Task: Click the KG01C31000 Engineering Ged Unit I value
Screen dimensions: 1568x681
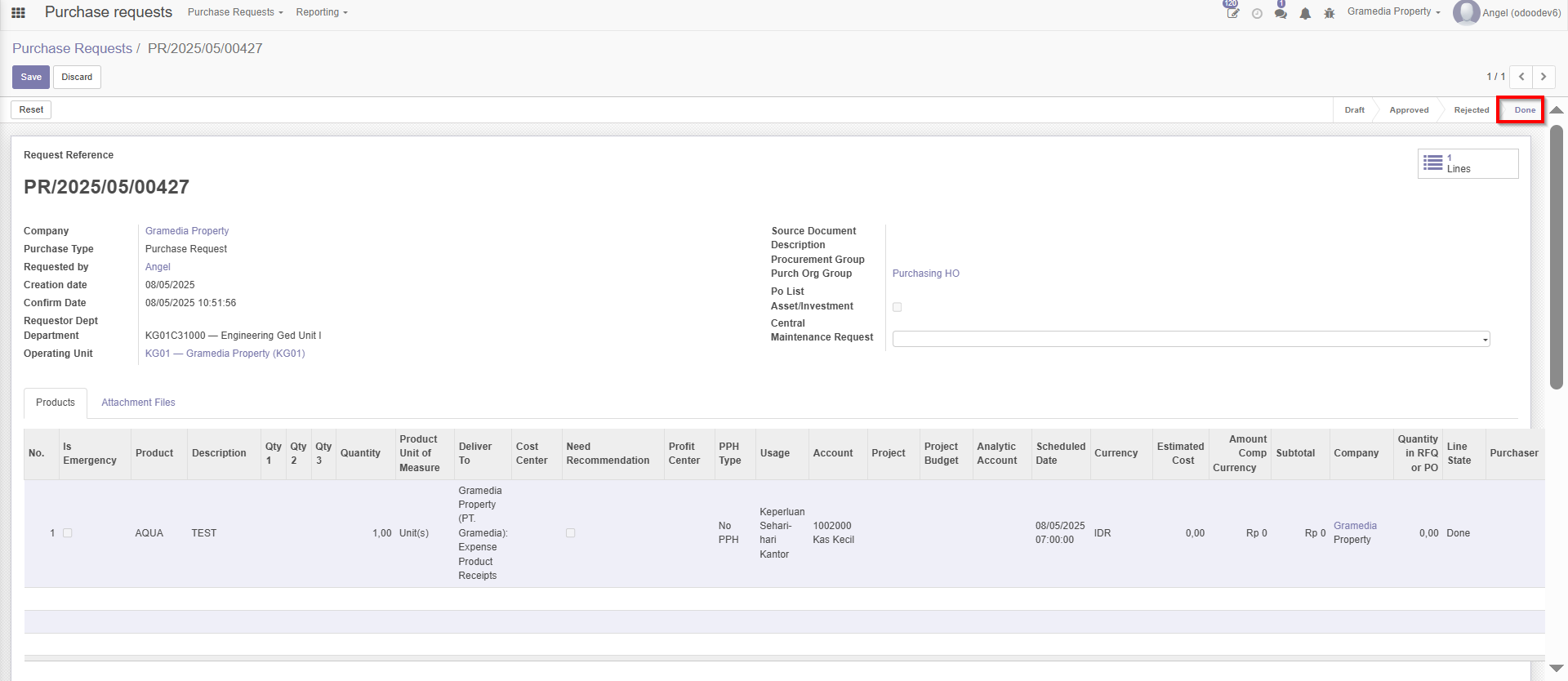Action: 233,336
